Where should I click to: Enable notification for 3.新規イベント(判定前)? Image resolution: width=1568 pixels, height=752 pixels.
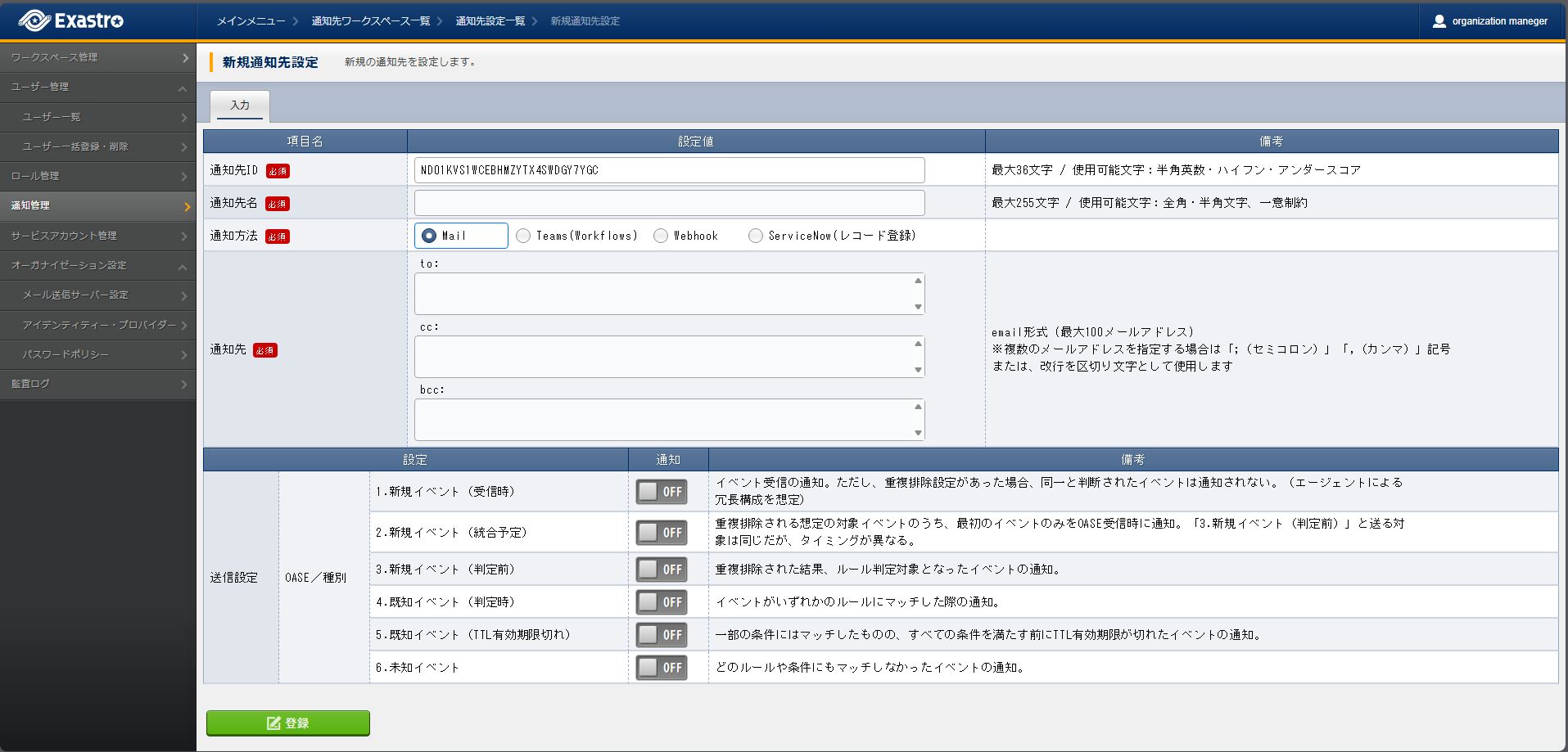pos(662,570)
